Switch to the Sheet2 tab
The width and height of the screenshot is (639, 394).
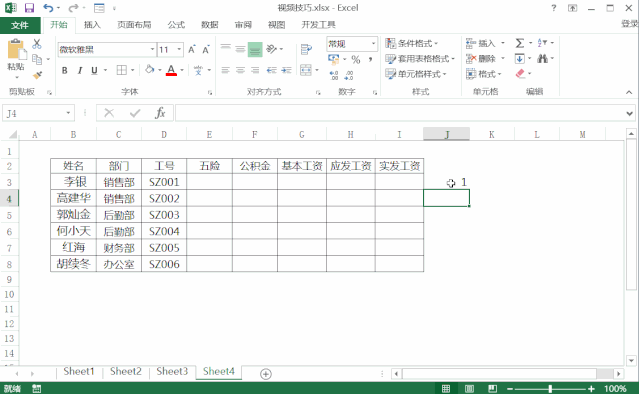click(126, 371)
